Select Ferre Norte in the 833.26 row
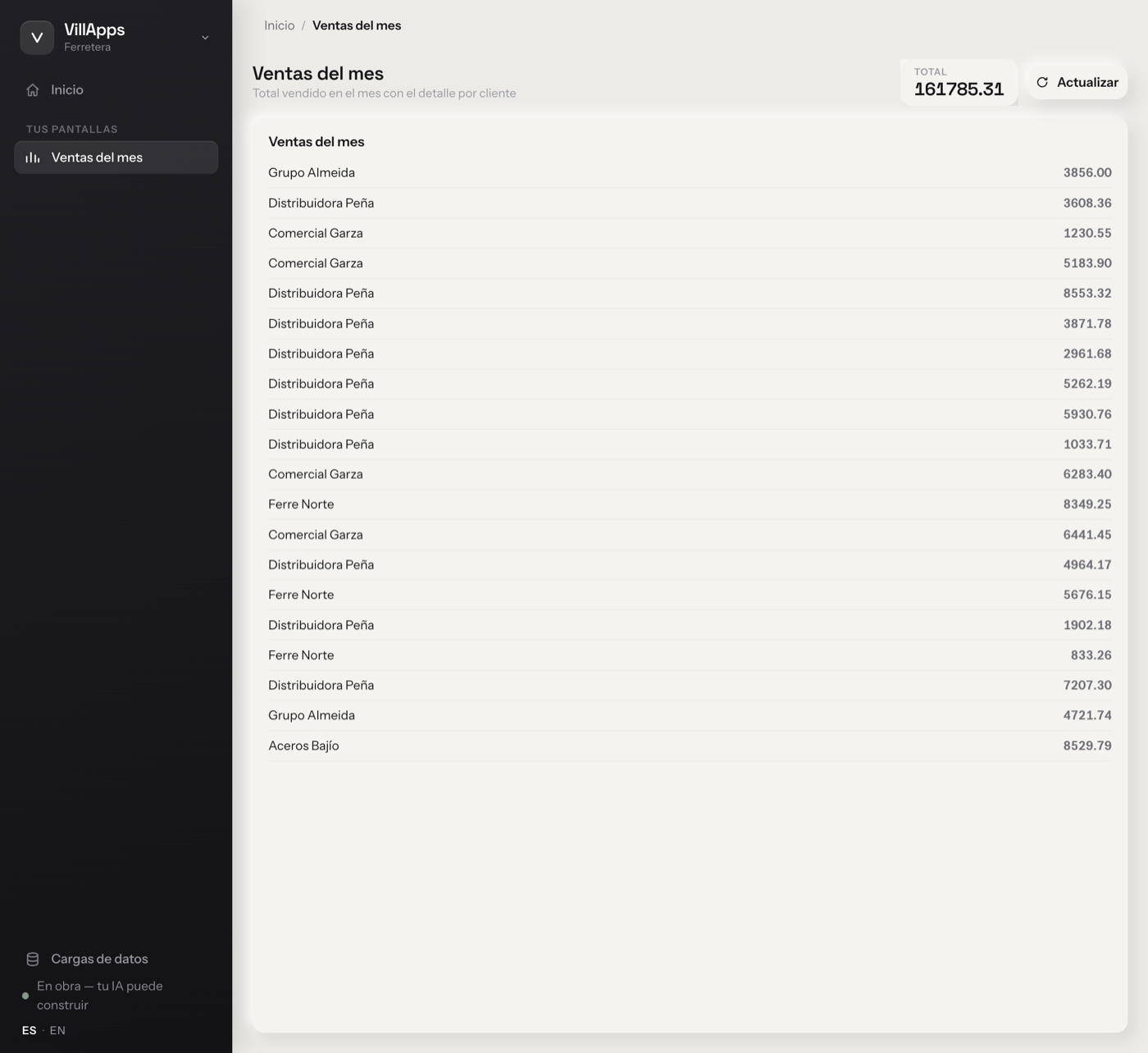Viewport: 1148px width, 1053px height. pos(301,655)
